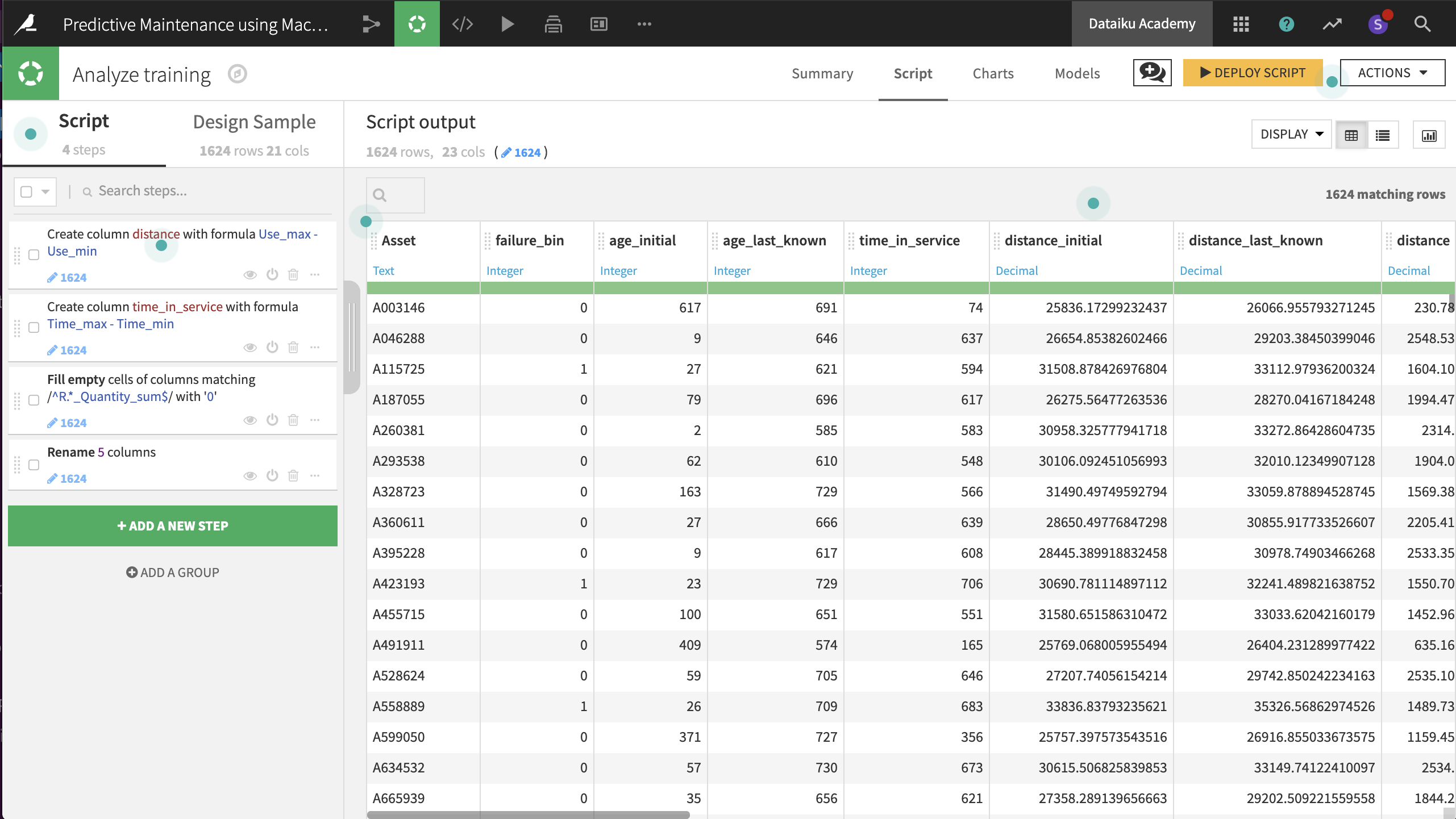Viewport: 1456px width, 819px height.
Task: Toggle preview eye on Fill empty step
Action: tap(250, 420)
